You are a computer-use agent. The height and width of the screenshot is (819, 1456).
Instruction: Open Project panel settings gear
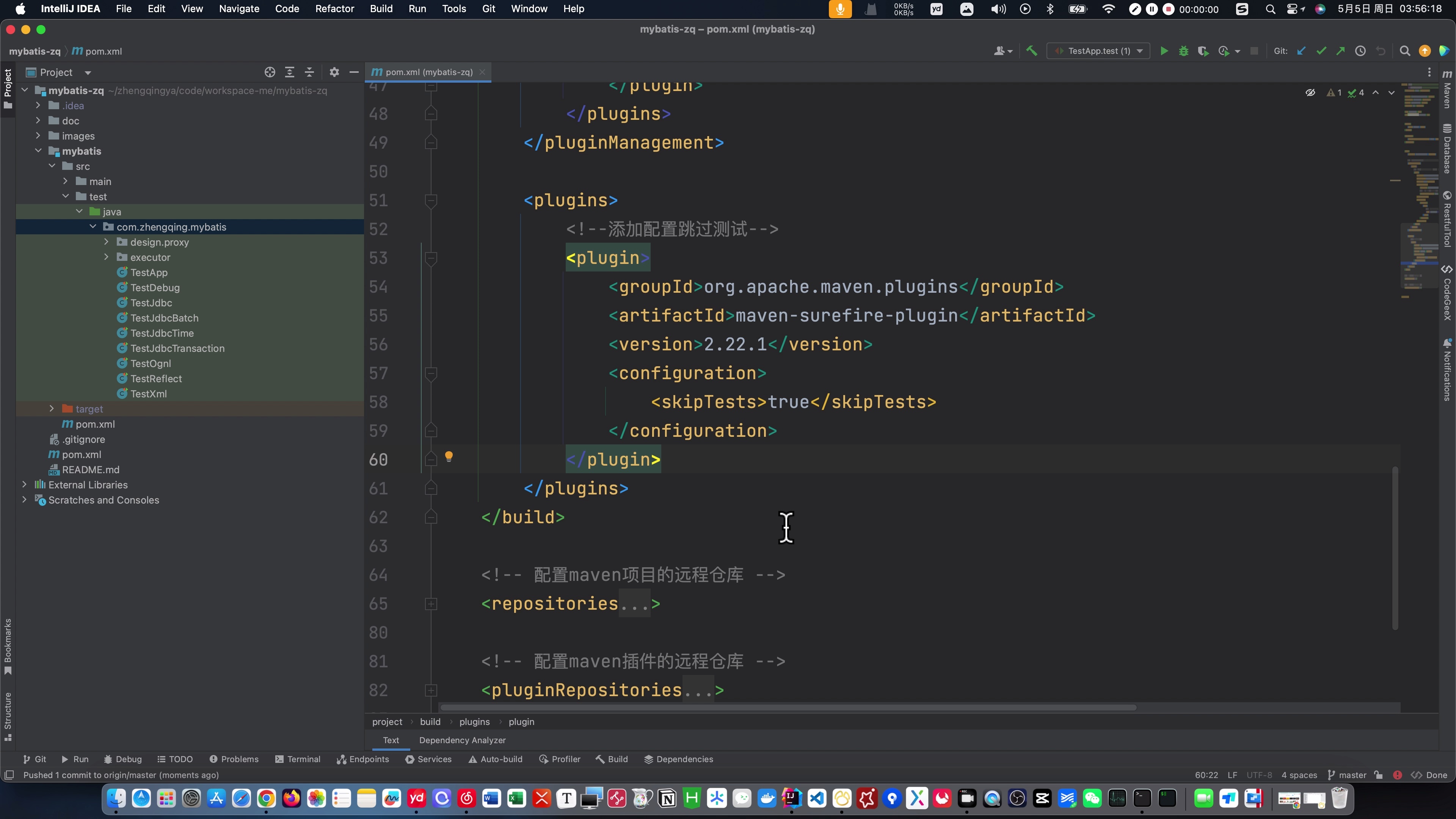334,72
